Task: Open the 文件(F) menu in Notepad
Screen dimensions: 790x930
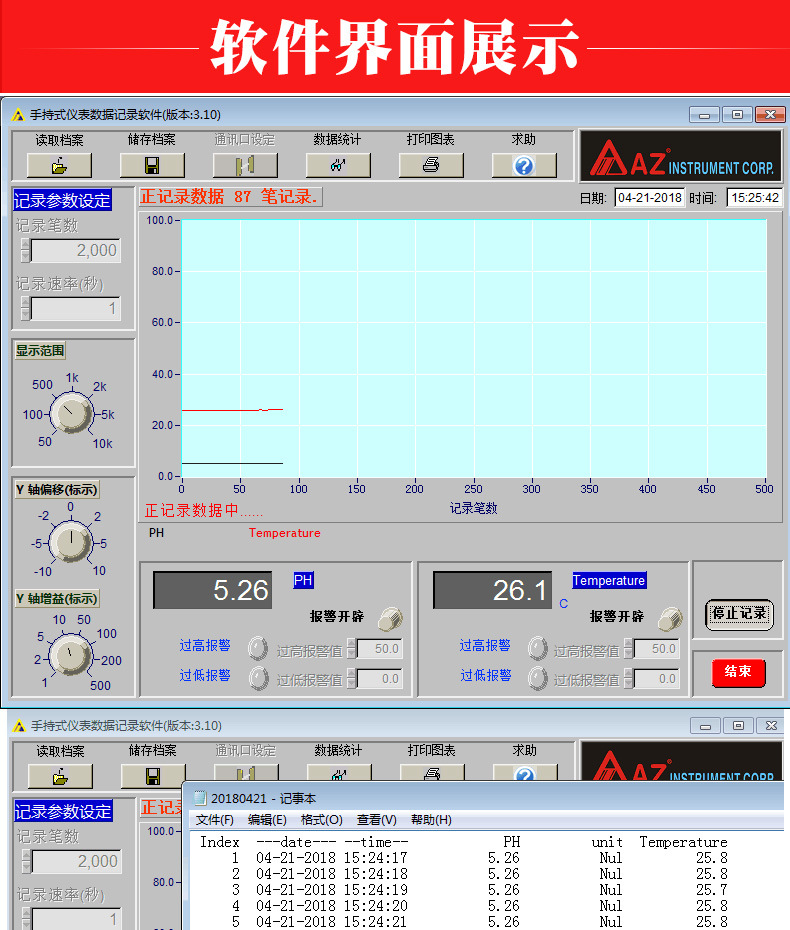Action: pyautogui.click(x=215, y=820)
